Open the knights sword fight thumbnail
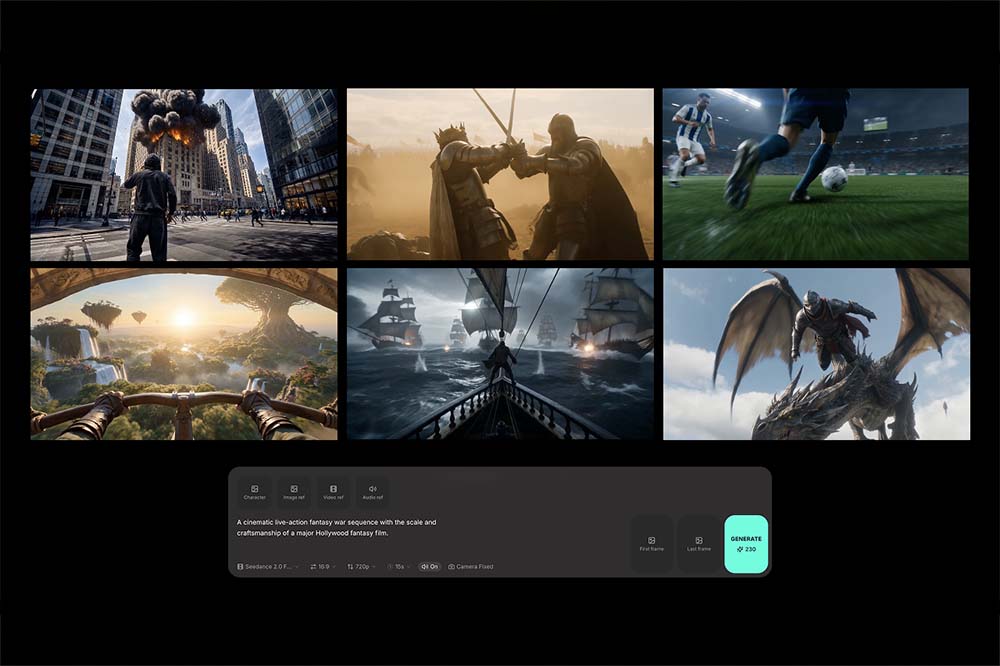This screenshot has height=666, width=1000. tap(500, 174)
